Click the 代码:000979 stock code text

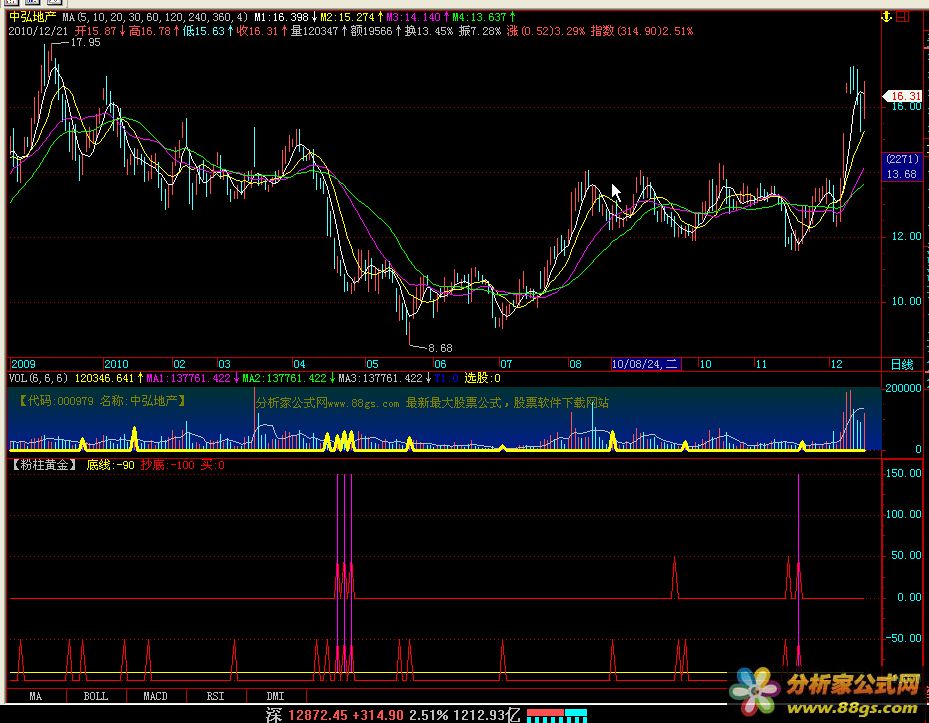pos(59,401)
